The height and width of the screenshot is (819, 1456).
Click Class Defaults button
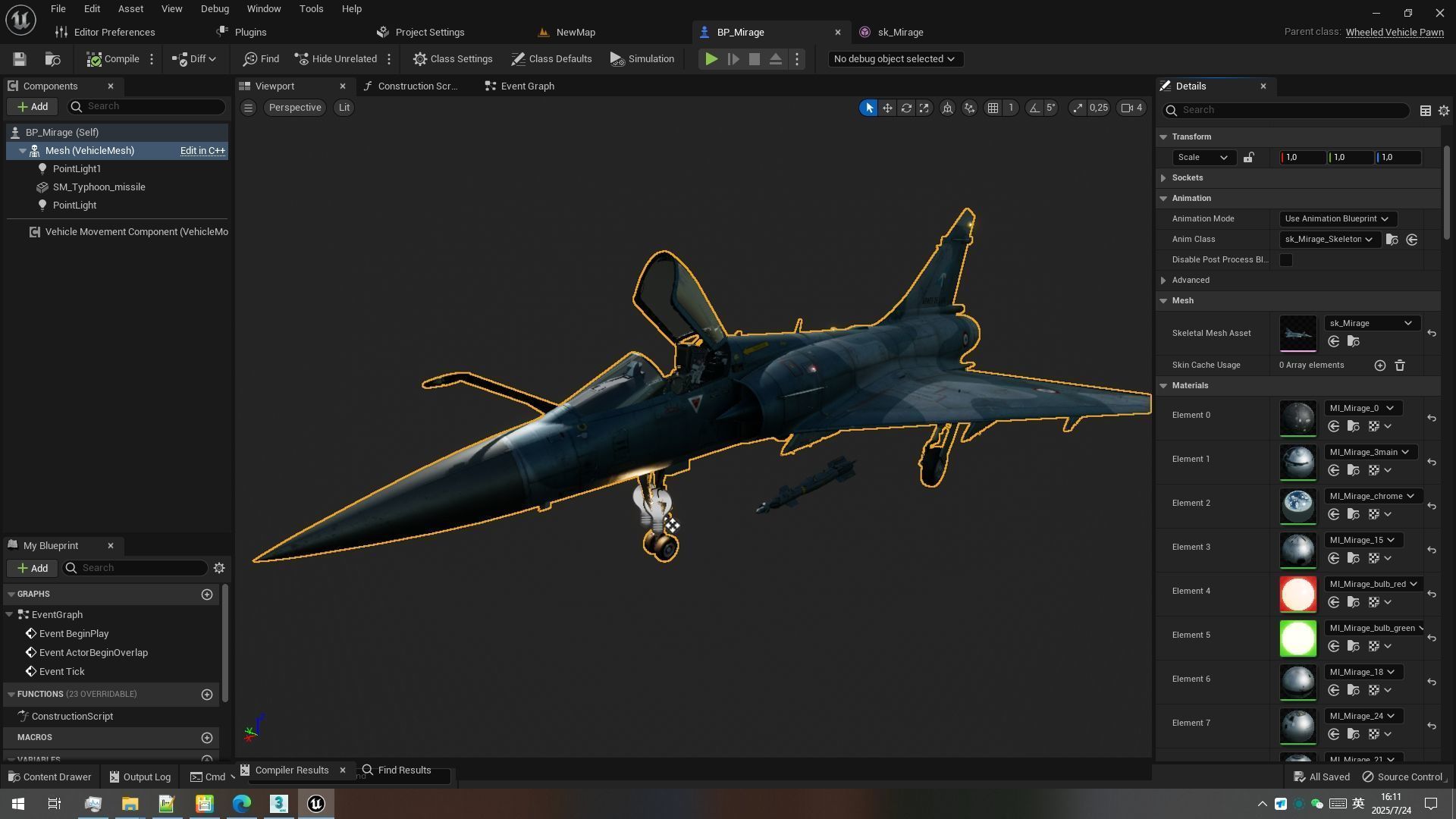(551, 59)
